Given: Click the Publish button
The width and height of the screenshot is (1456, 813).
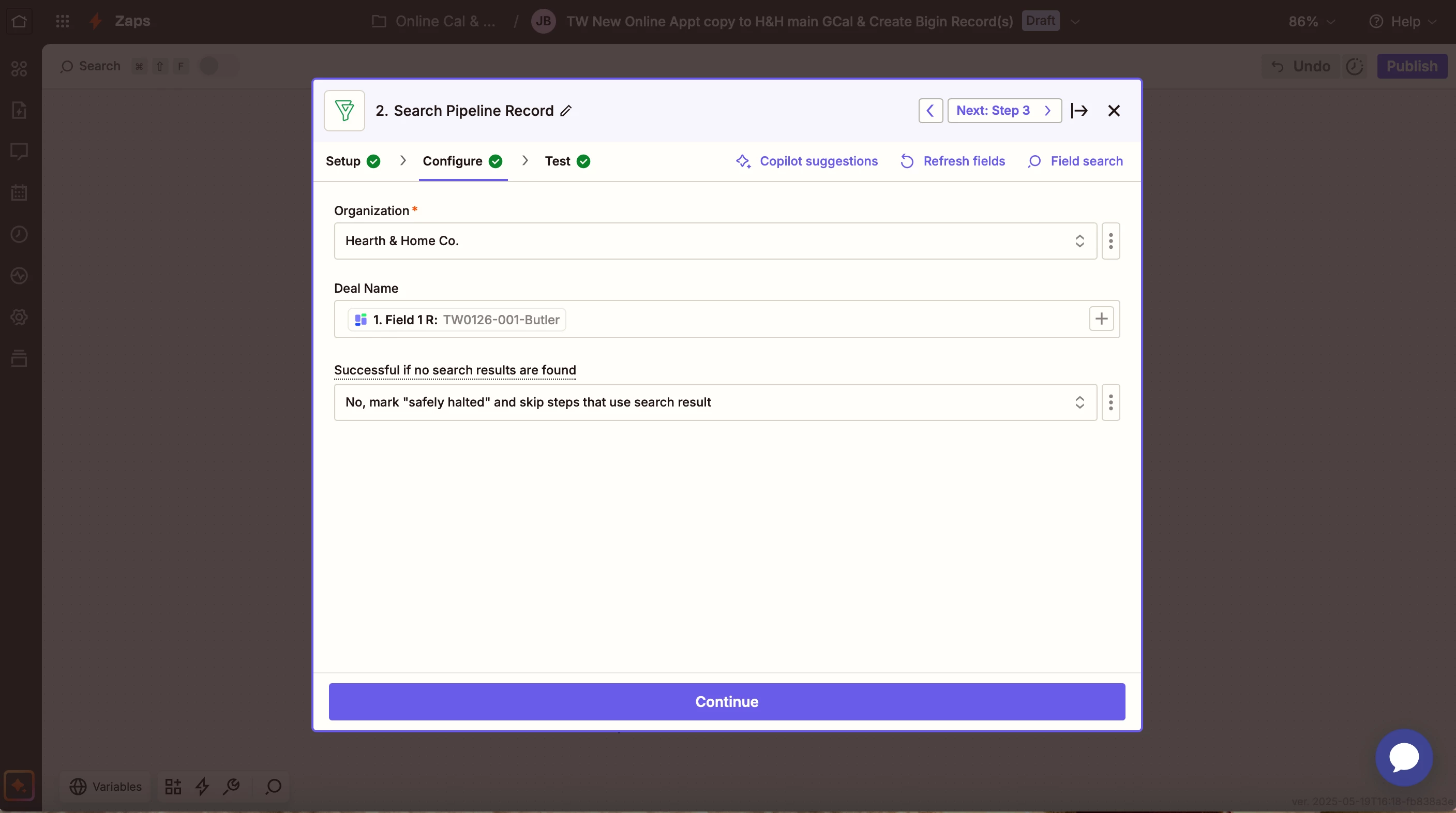Looking at the screenshot, I should (1412, 66).
